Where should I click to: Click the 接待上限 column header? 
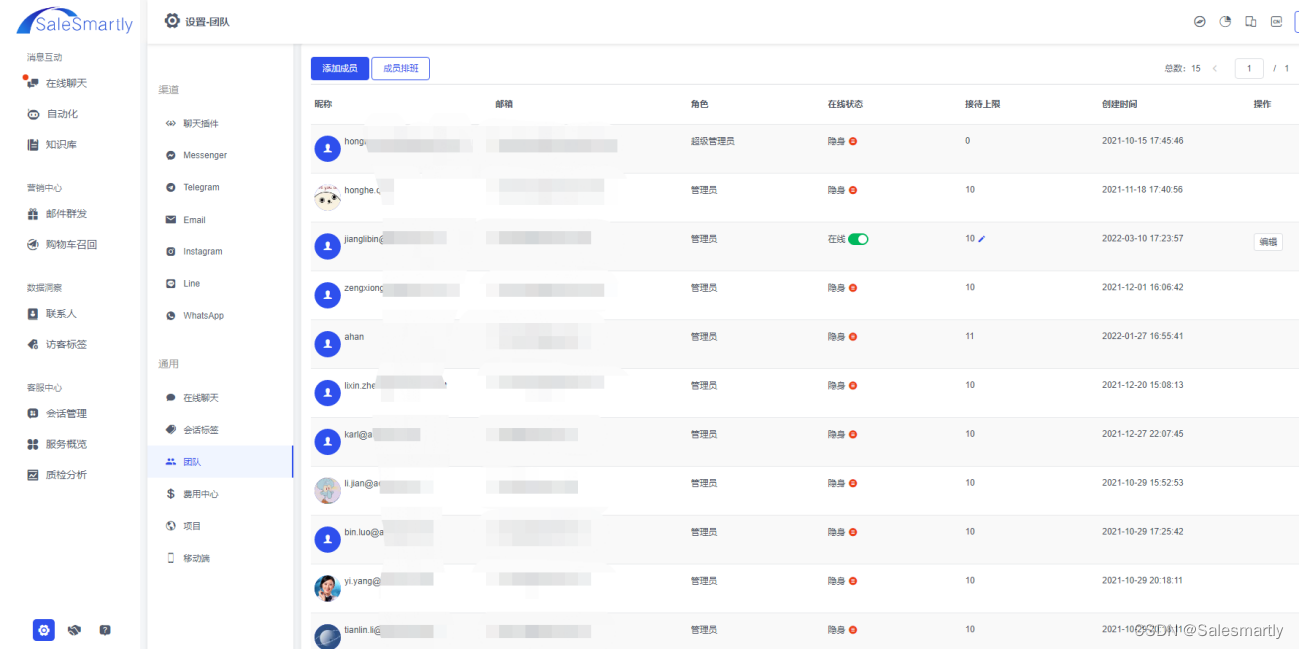[982, 104]
